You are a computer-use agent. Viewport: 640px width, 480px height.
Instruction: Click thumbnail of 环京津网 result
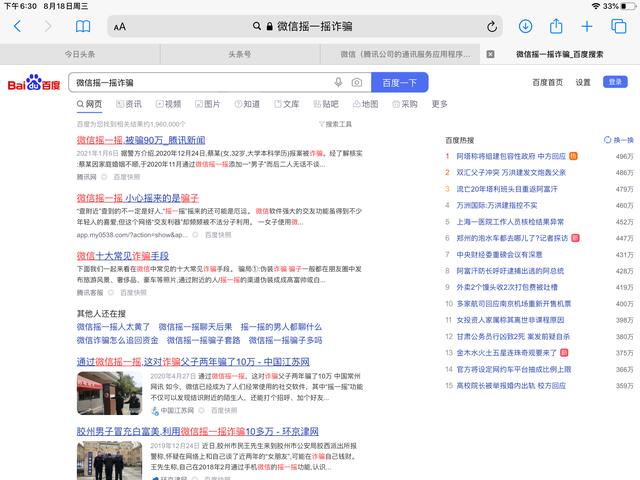click(x=109, y=460)
